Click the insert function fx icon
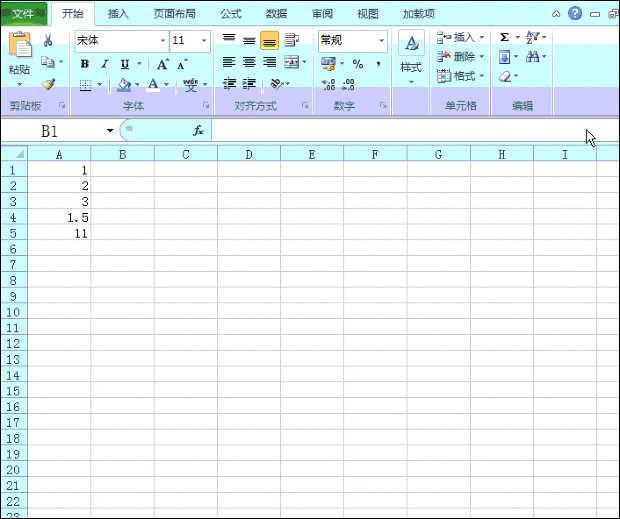This screenshot has height=519, width=620. tap(198, 131)
